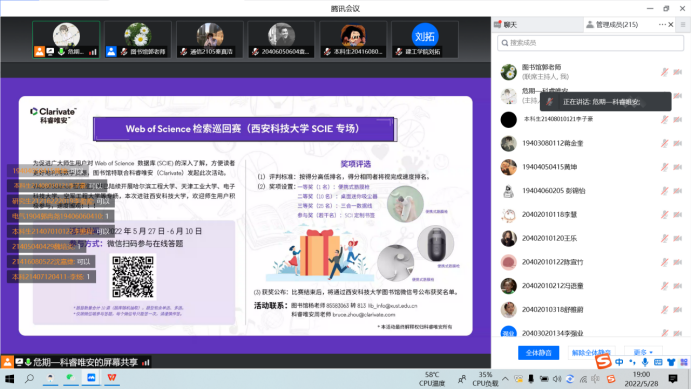Open notification center in taskbar
Viewport: 692px width, 389px height.
673,379
